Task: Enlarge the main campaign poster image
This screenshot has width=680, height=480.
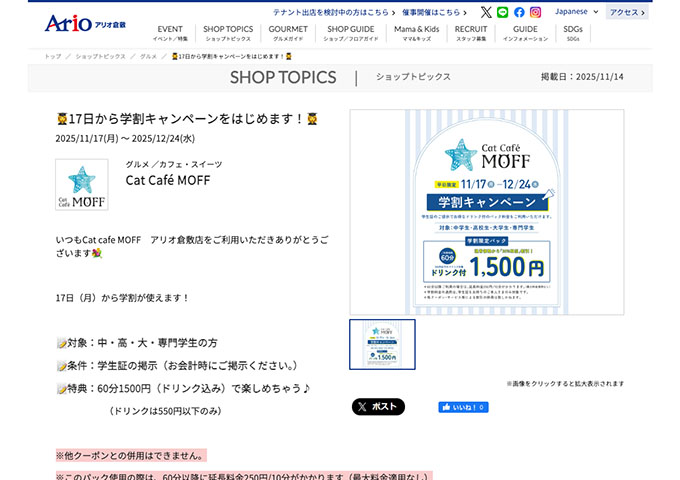Action: tap(487, 212)
